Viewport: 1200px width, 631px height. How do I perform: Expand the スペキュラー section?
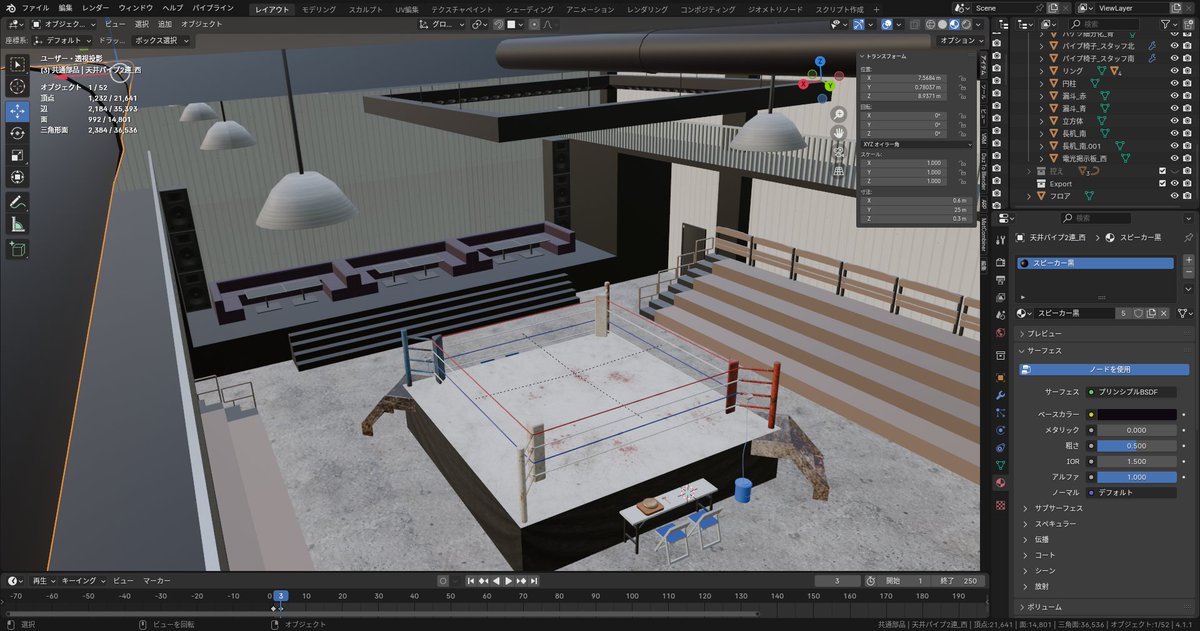(x=1026, y=523)
